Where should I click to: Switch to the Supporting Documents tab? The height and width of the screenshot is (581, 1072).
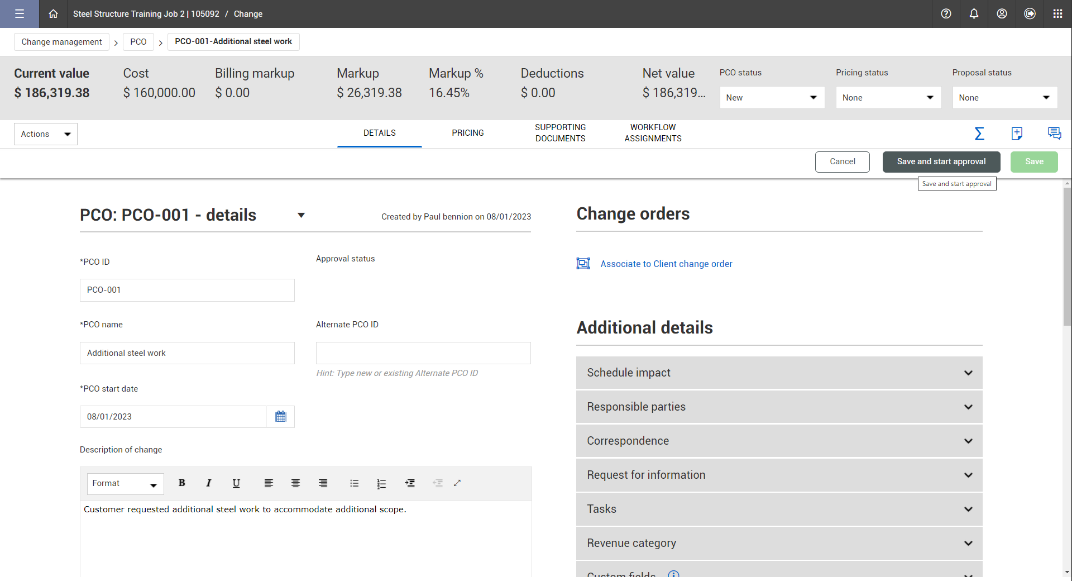click(x=560, y=133)
